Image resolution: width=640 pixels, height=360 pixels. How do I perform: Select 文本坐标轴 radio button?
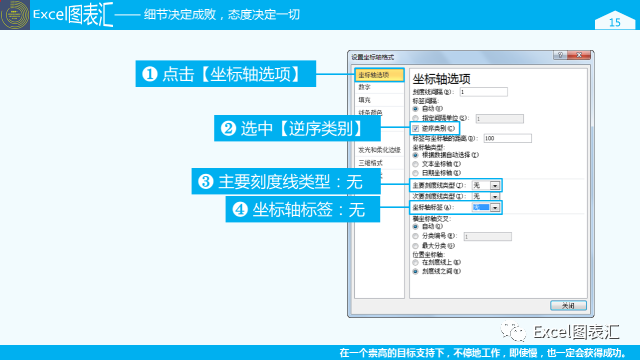click(x=416, y=164)
